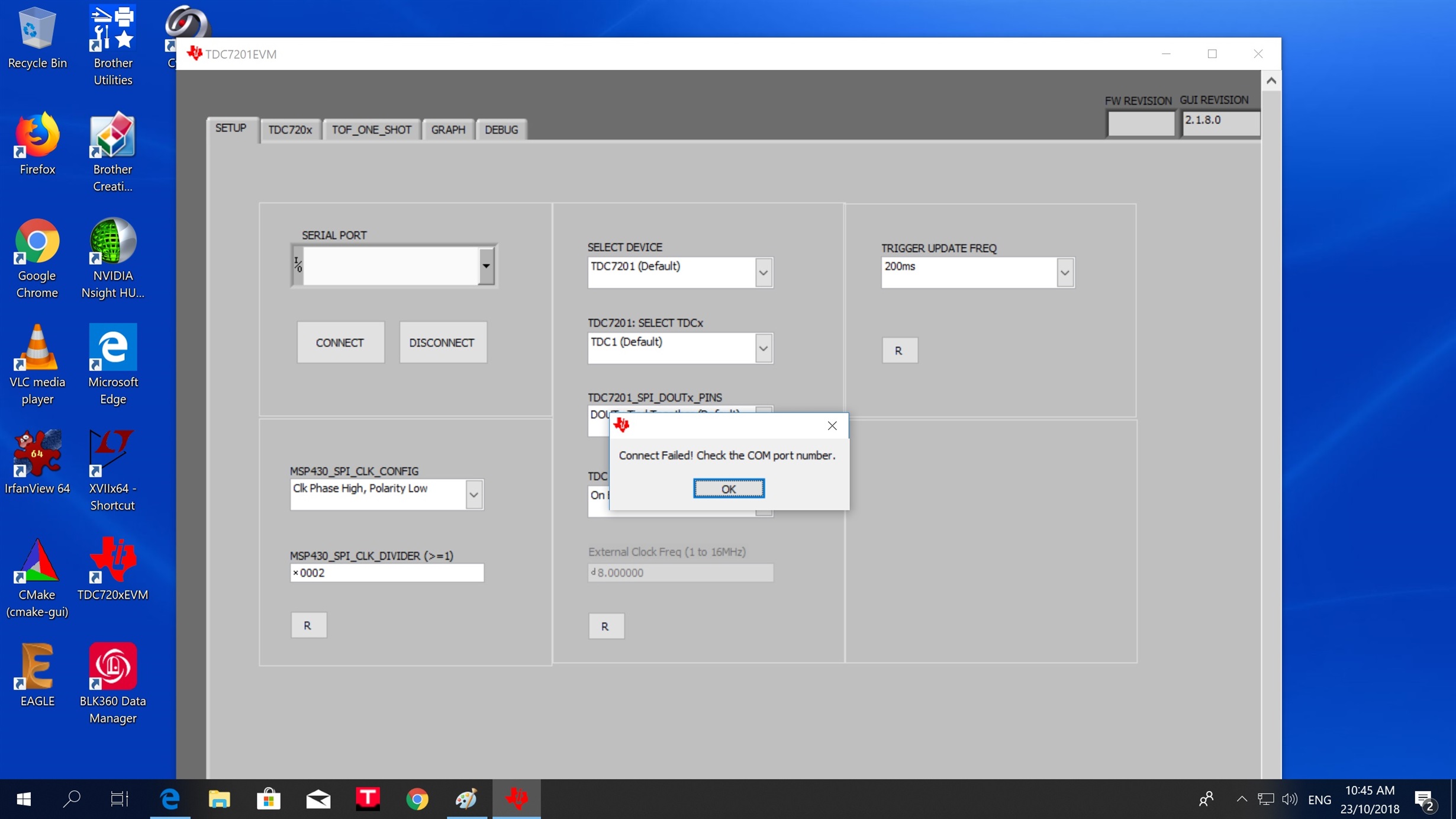Switch to the TOF_ONE_SHOT tab
1456x819 pixels.
pos(371,130)
